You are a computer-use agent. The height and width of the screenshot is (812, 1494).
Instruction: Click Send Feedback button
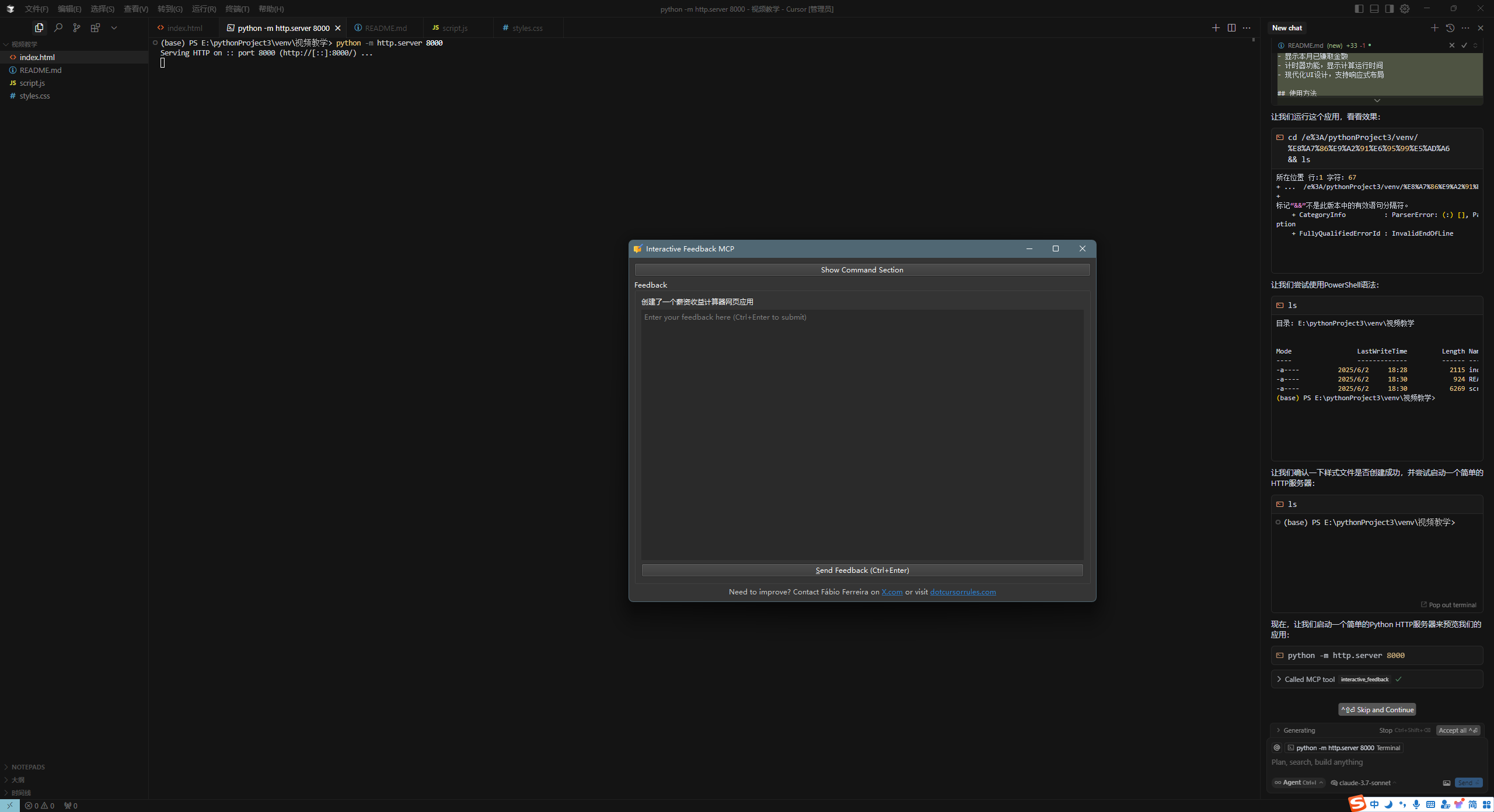tap(862, 570)
